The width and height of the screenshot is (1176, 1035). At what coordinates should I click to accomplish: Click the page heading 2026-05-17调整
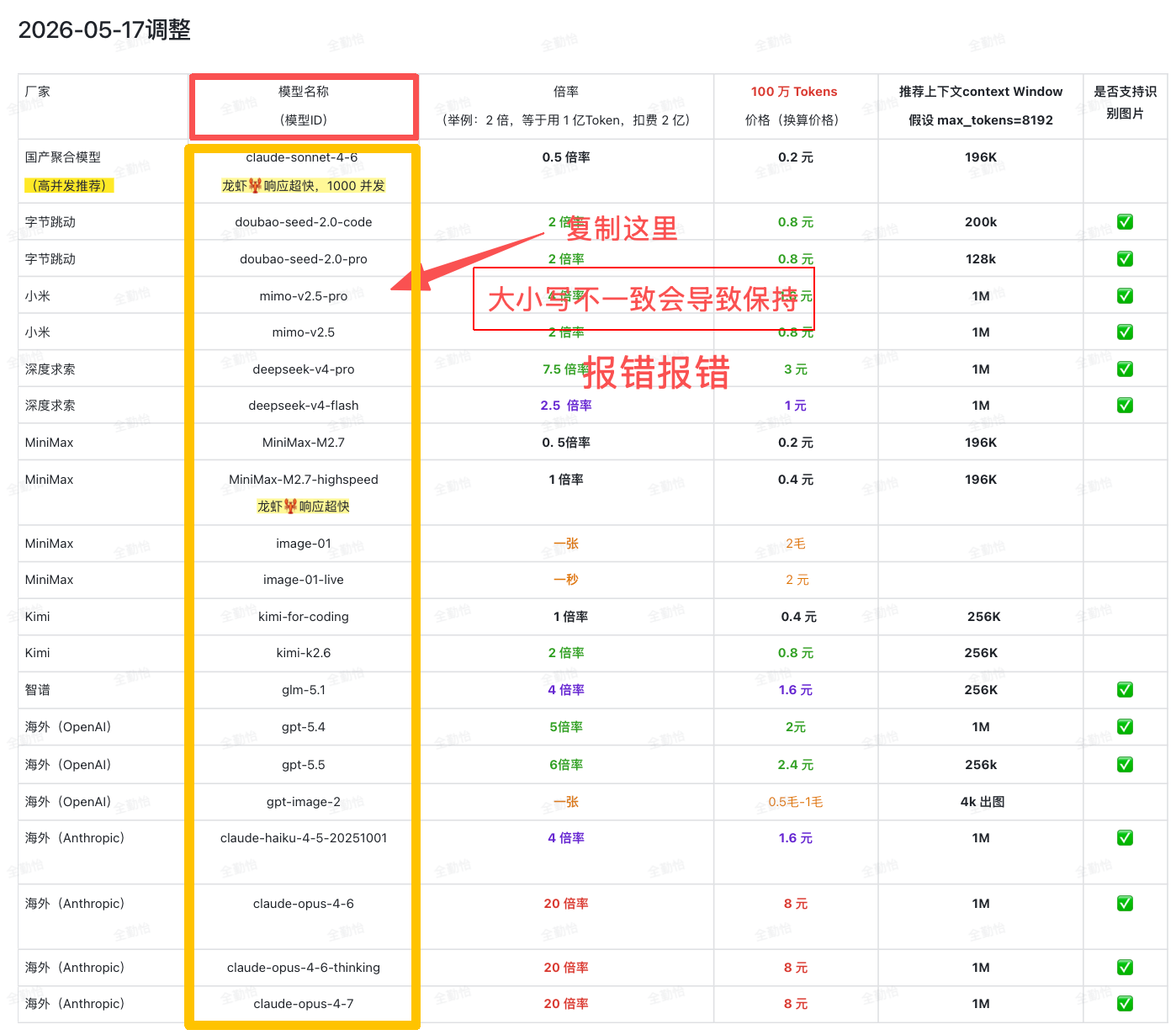104,29
